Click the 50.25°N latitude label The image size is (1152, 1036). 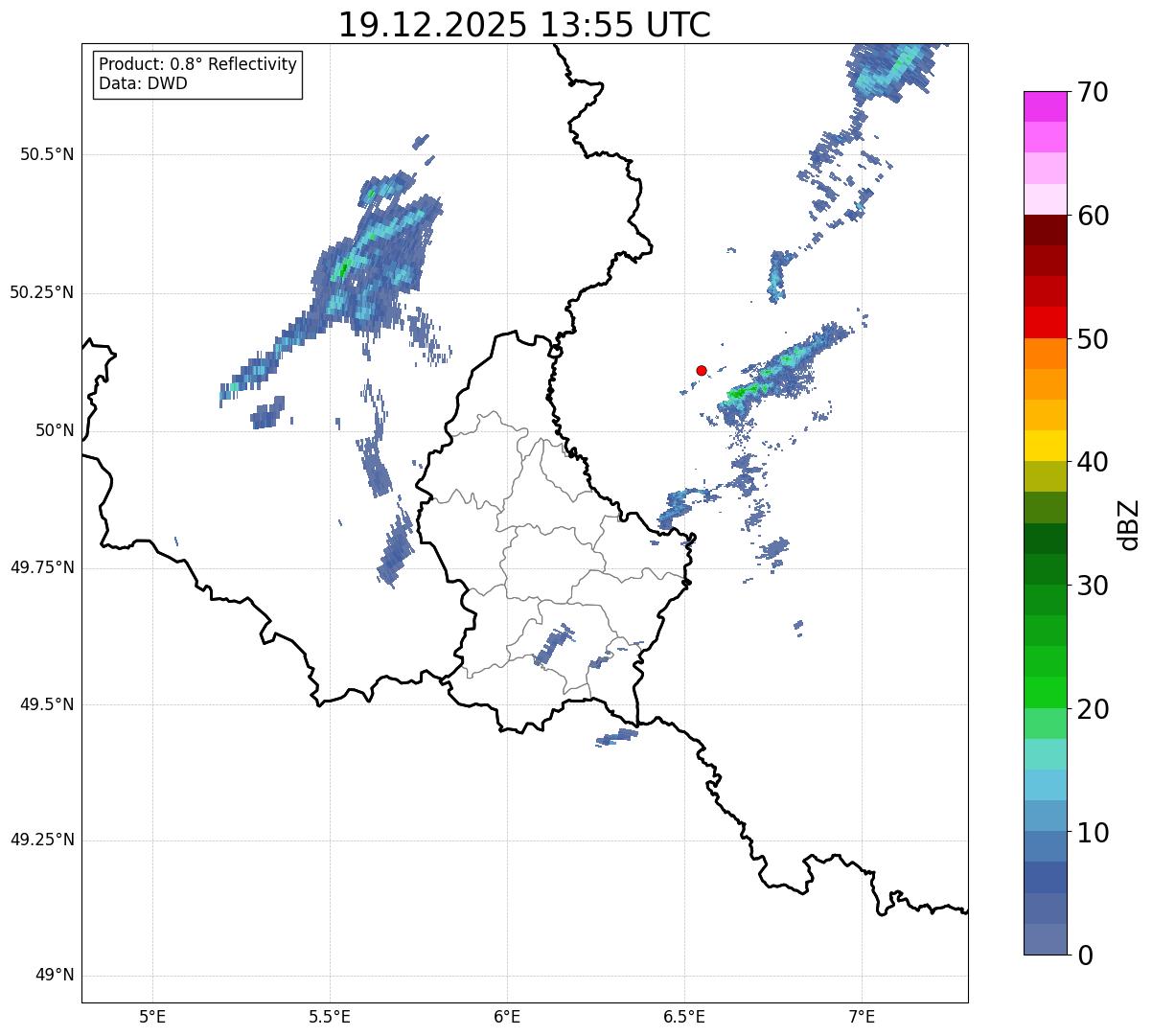click(41, 293)
